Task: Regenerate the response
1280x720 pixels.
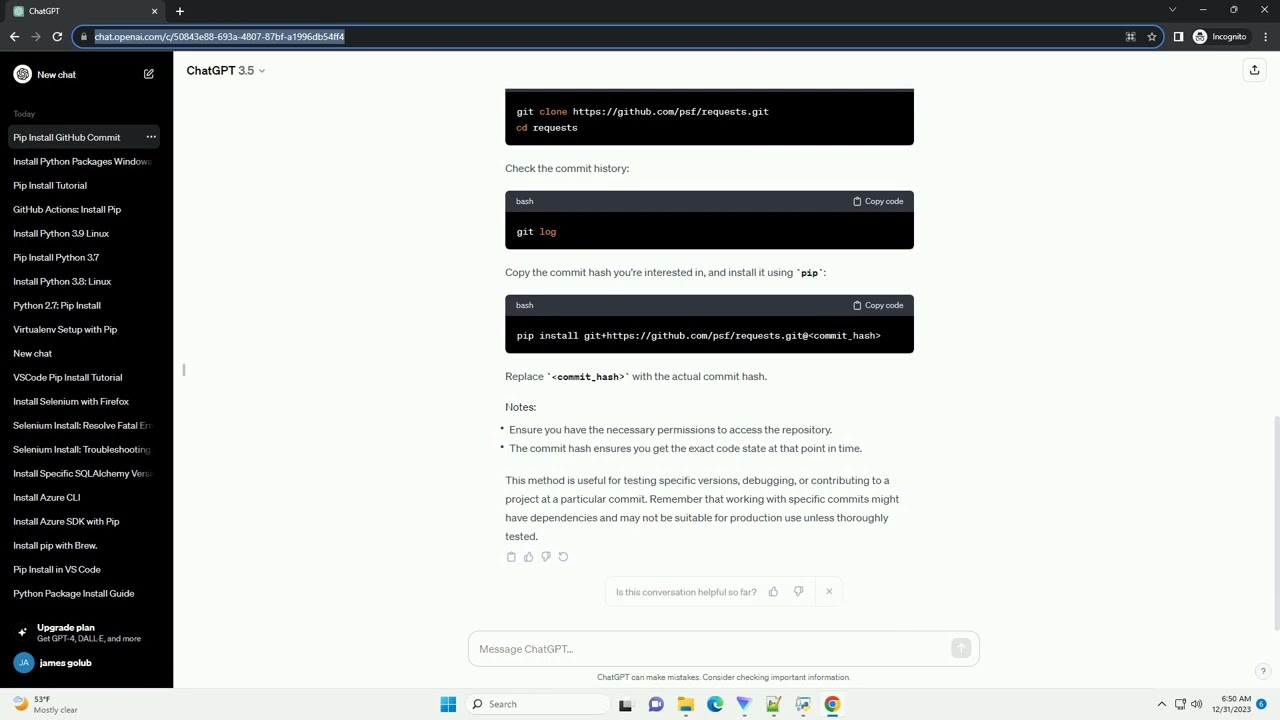Action: (563, 557)
